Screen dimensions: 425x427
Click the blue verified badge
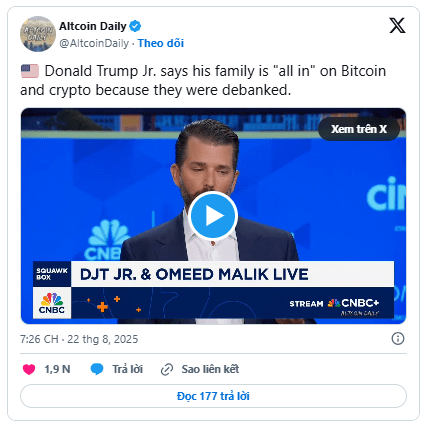click(135, 26)
